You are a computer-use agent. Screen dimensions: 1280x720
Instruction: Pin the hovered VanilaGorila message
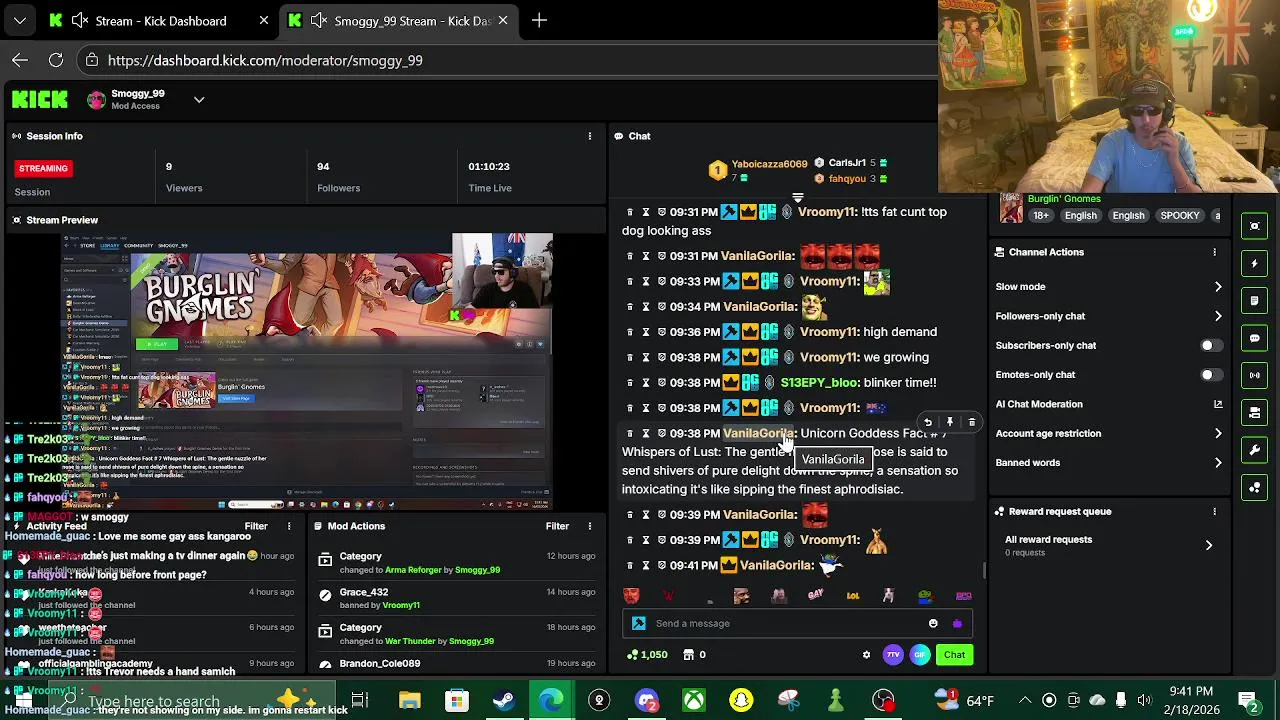(950, 422)
